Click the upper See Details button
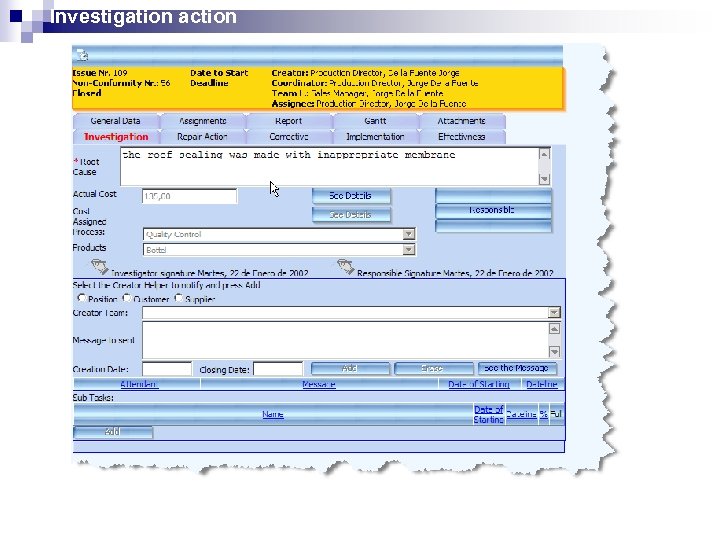The image size is (720, 540). point(351,196)
